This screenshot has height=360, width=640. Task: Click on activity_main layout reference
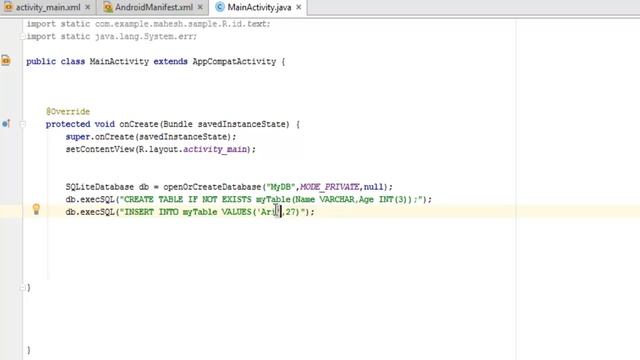[215, 149]
